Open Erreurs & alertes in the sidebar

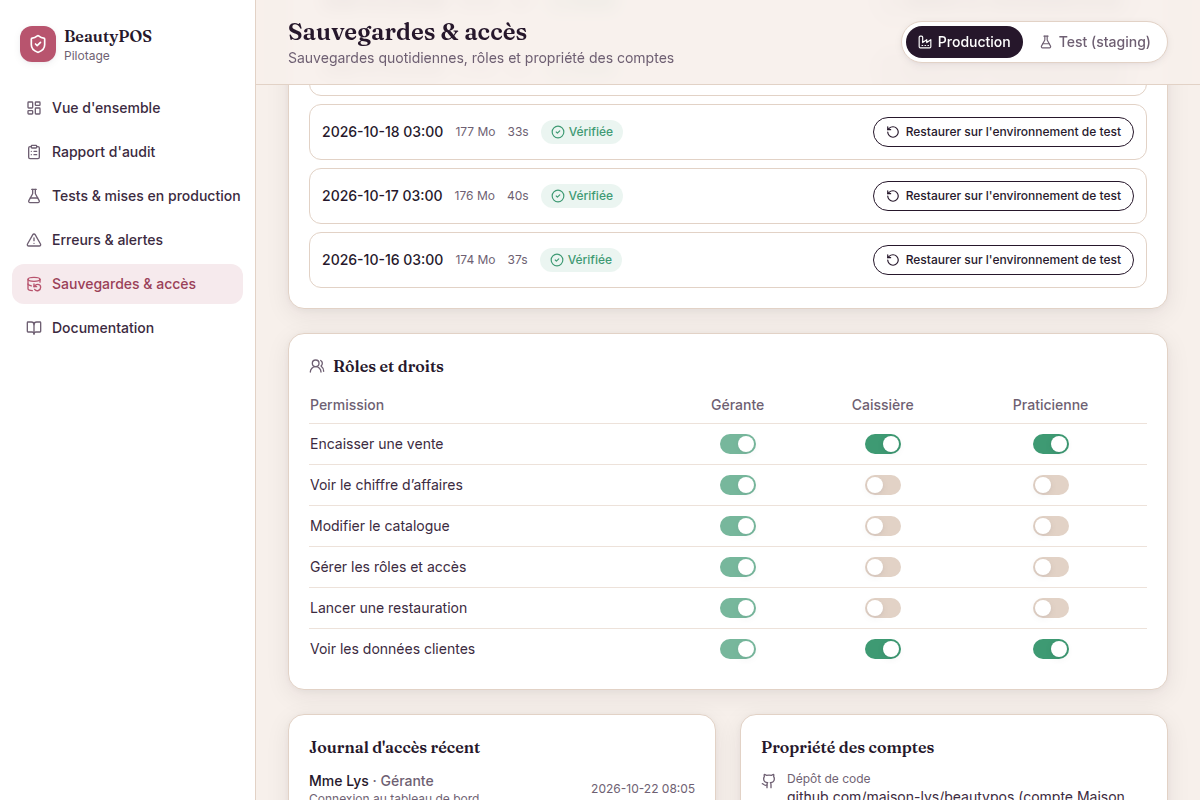coord(127,240)
